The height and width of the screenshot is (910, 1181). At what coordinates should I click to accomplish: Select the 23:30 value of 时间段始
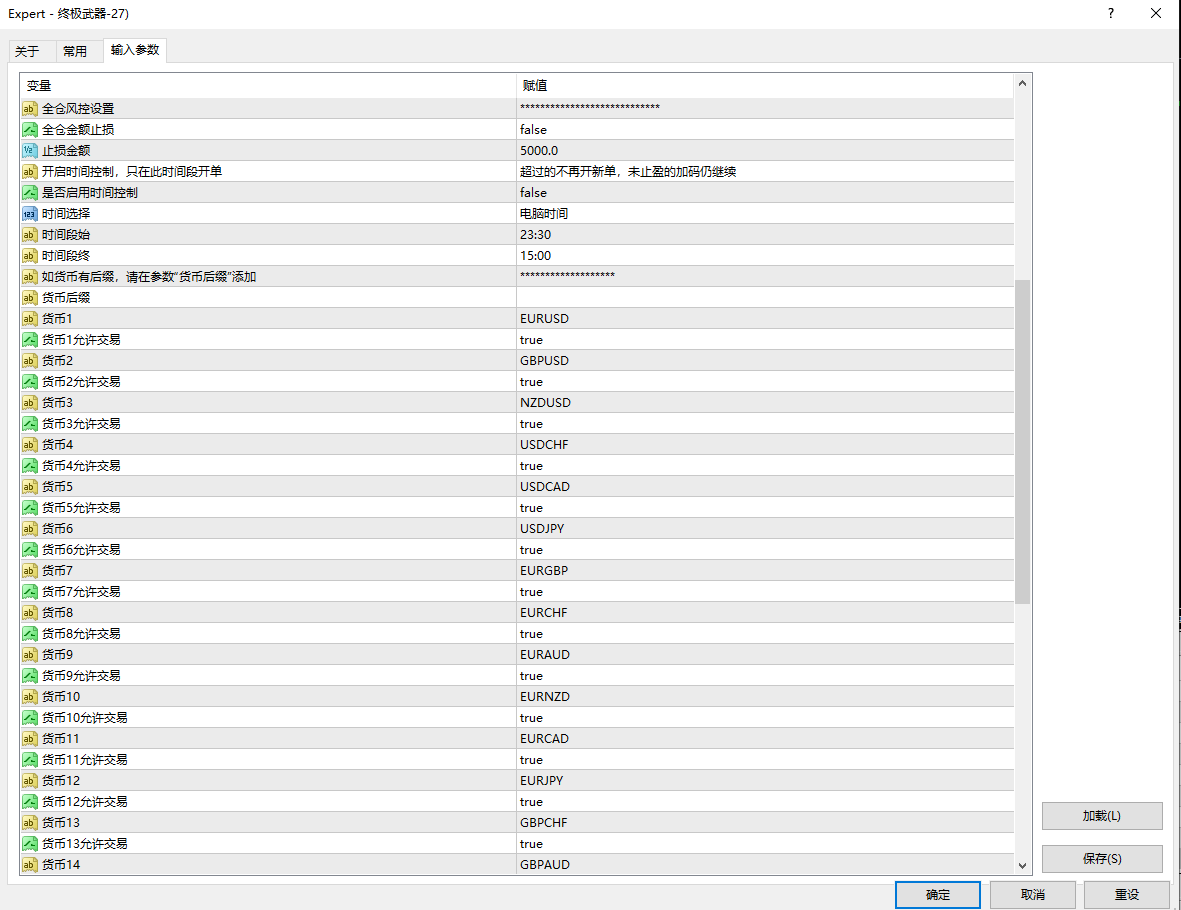(765, 235)
